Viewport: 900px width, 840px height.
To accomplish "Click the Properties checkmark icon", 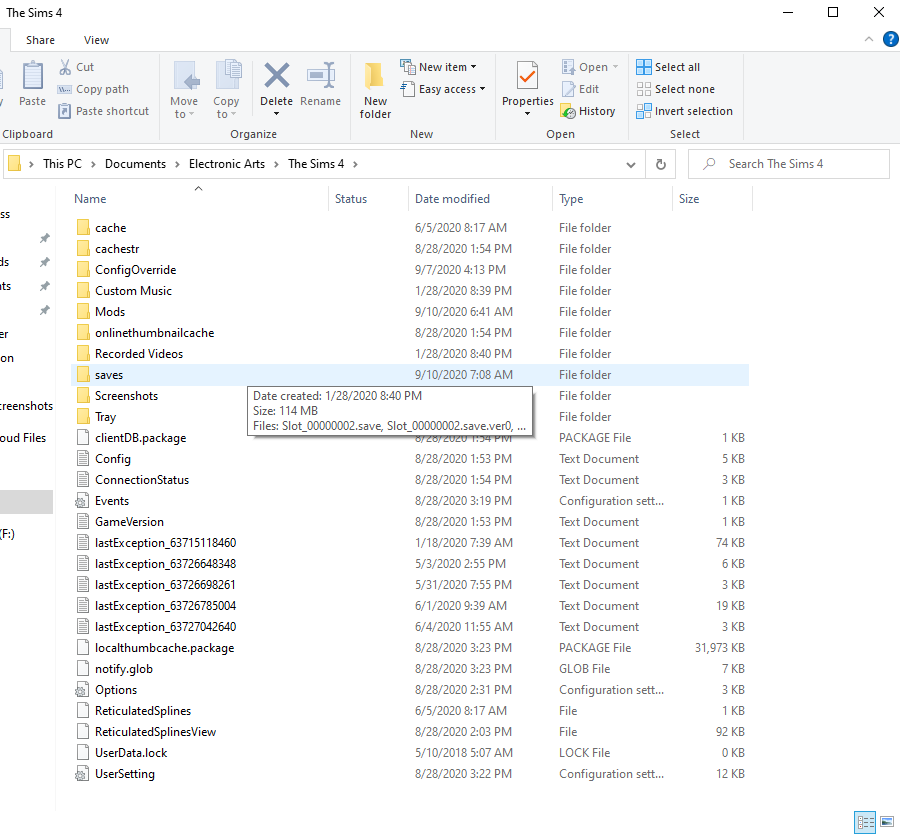I will pyautogui.click(x=527, y=75).
